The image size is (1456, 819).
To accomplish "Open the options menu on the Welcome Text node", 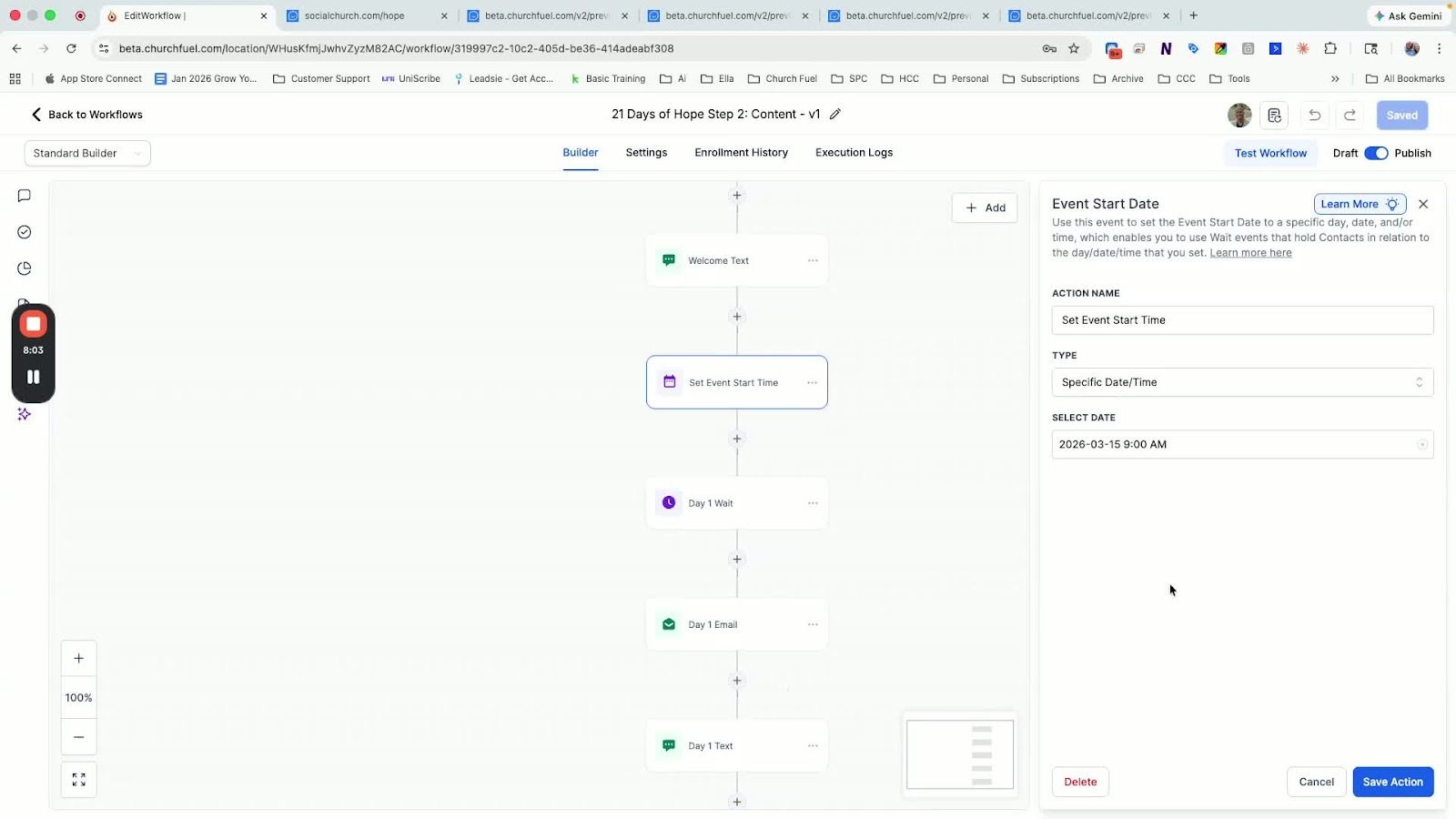I will 813,260.
